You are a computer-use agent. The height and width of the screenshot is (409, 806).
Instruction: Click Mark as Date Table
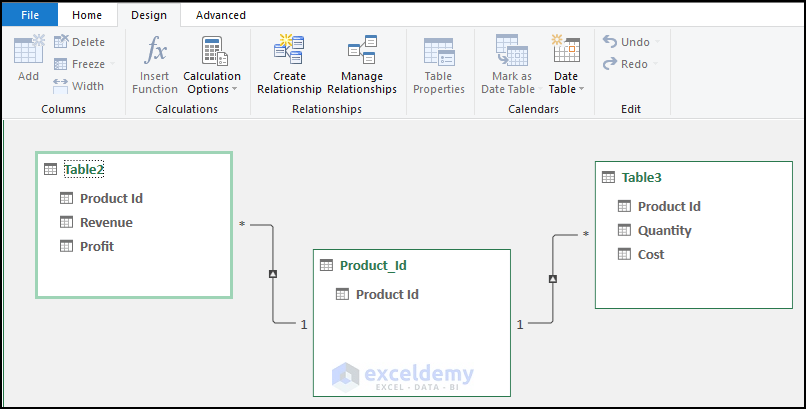coord(511,65)
